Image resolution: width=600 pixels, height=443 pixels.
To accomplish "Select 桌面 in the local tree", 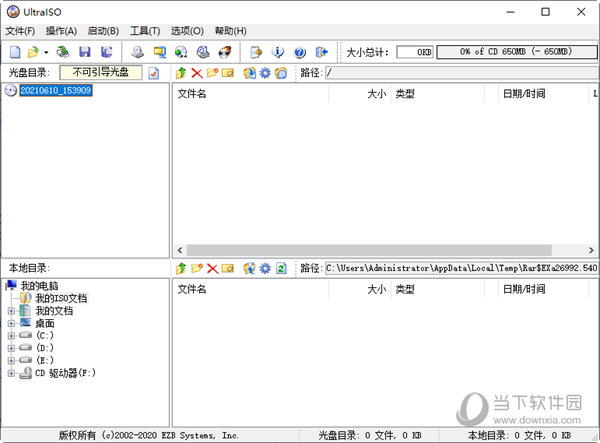I will (45, 324).
